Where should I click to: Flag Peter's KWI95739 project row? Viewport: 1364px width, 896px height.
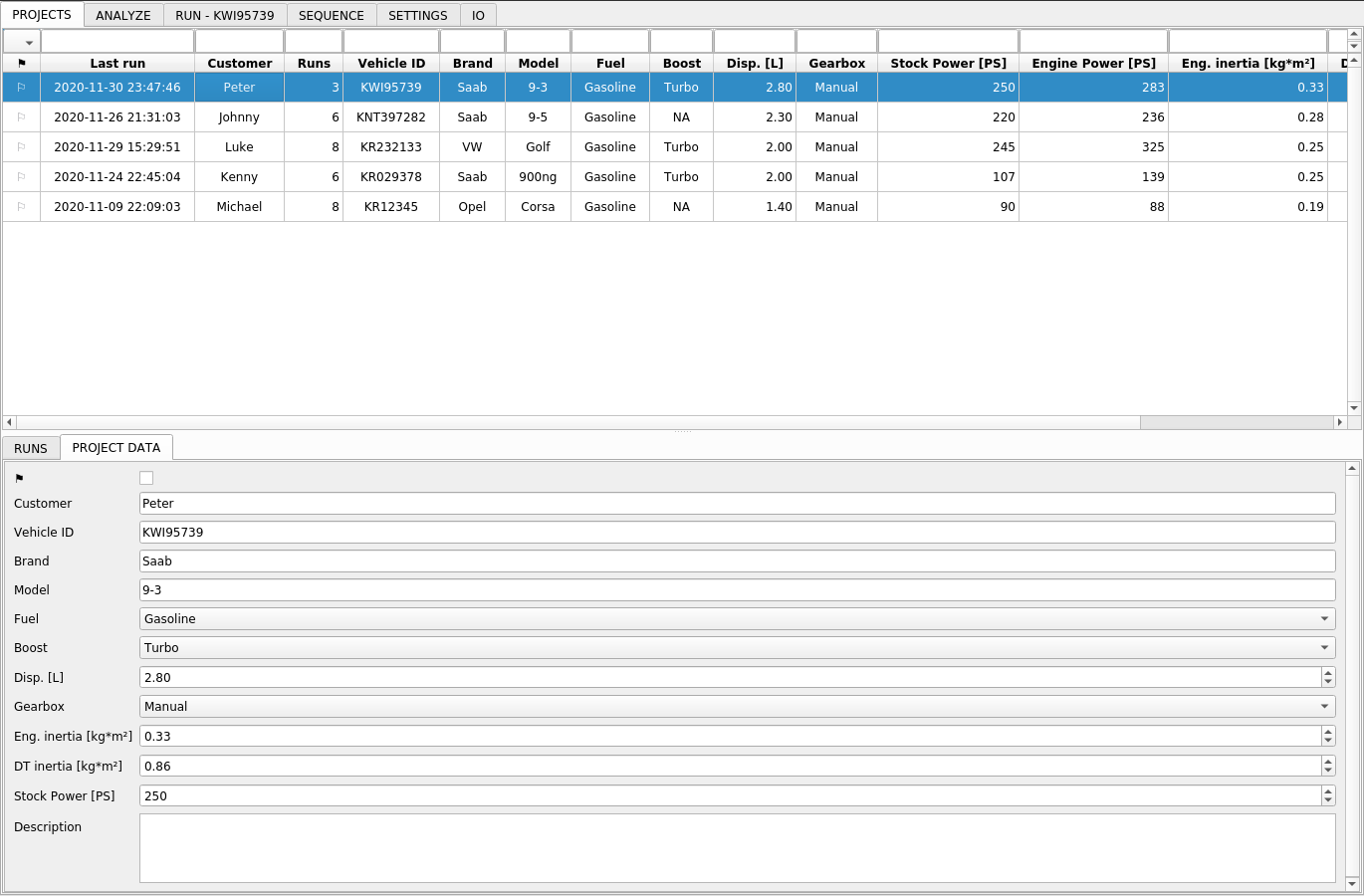coord(21,87)
